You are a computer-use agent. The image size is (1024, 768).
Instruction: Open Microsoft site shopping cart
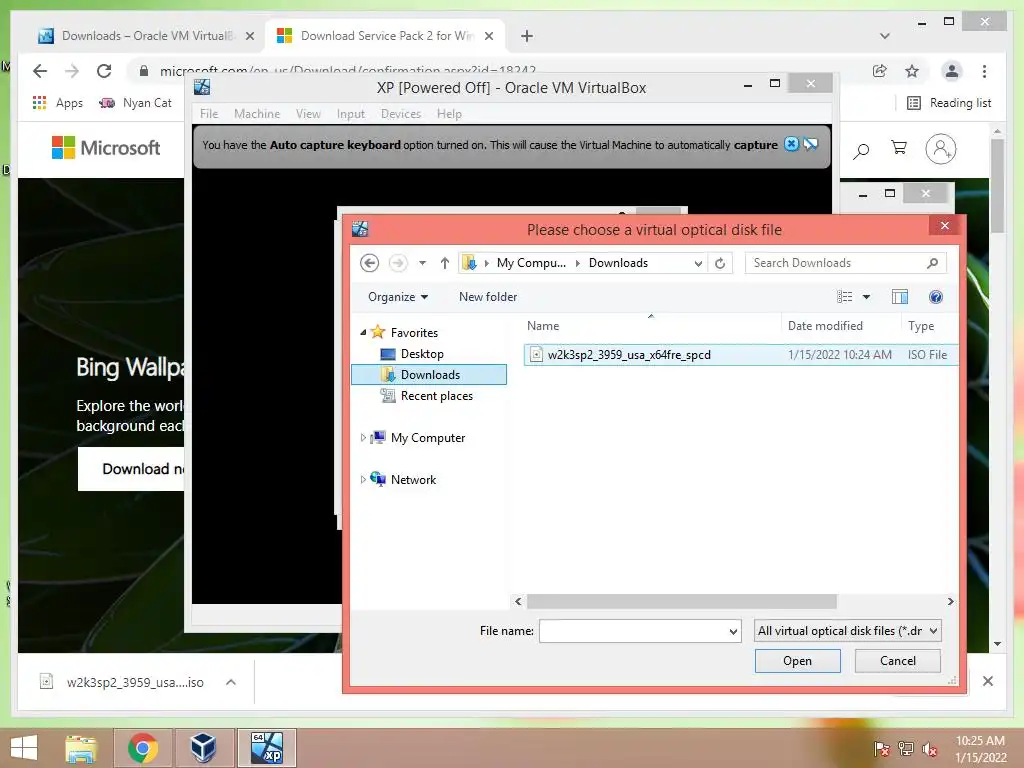[x=899, y=148]
